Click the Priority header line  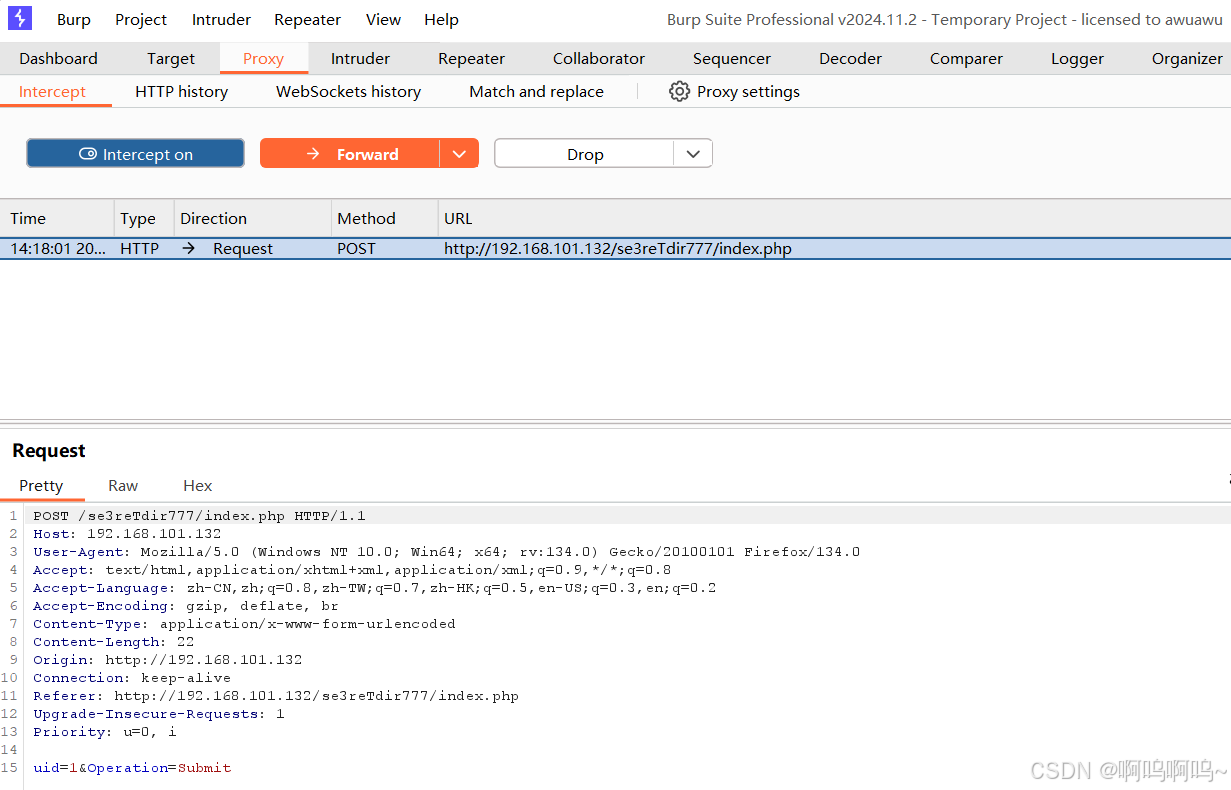pyautogui.click(x=104, y=732)
